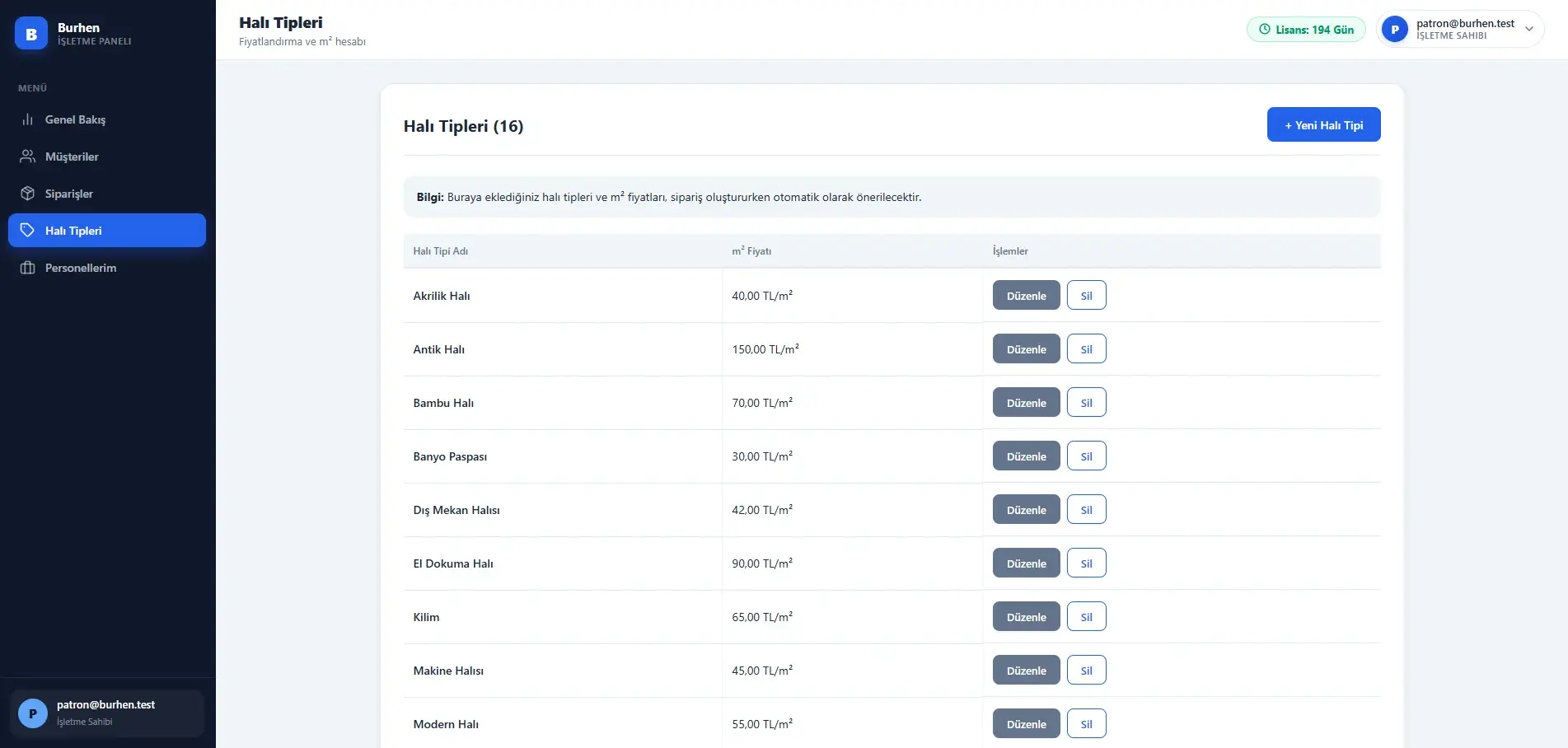Expand the user account dropdown chevron
Viewport: 1568px width, 748px height.
pyautogui.click(x=1529, y=30)
